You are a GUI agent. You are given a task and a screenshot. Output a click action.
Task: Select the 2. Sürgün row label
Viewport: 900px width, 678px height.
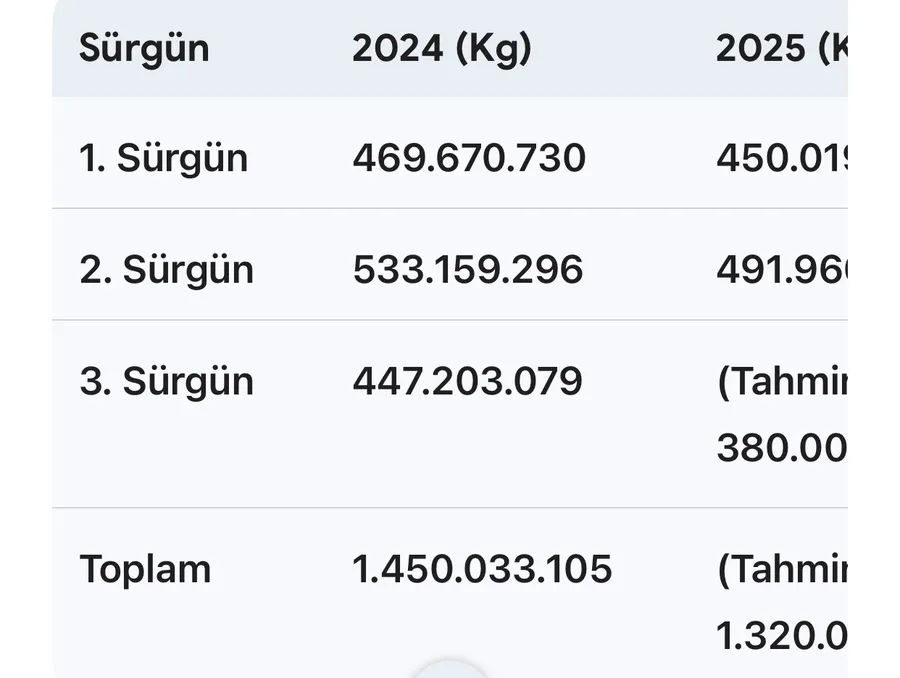click(166, 270)
